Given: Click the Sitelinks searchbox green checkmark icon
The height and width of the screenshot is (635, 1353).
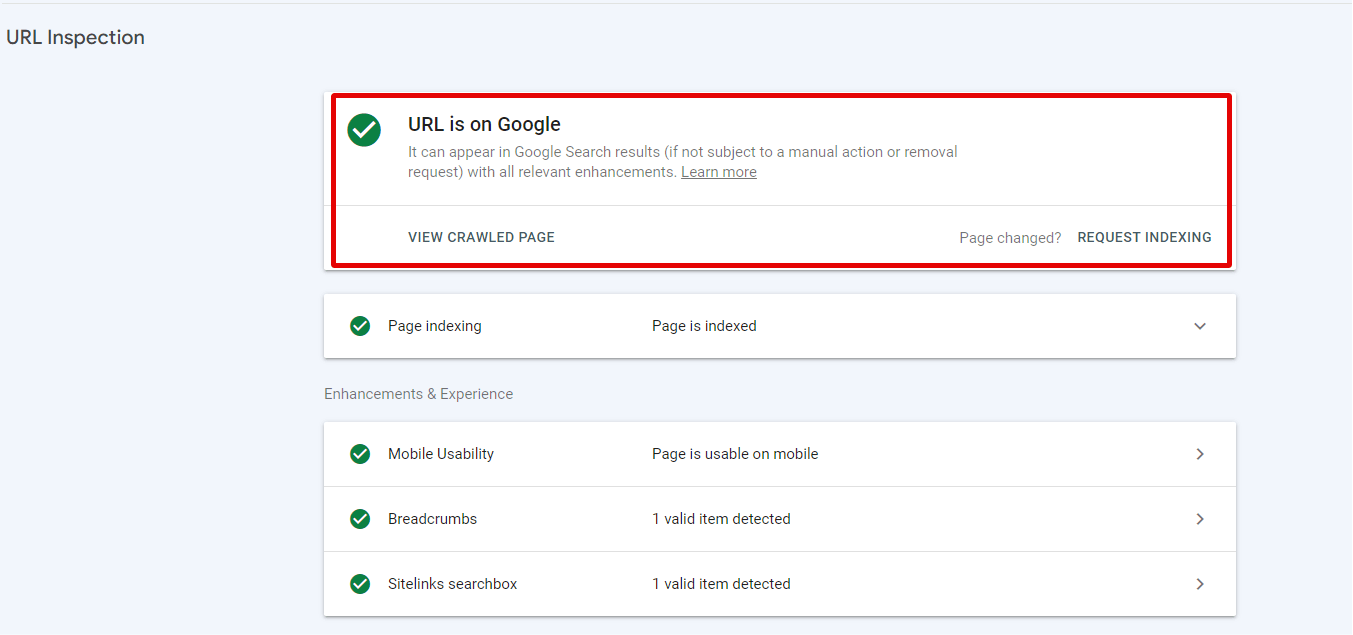Looking at the screenshot, I should coord(360,584).
